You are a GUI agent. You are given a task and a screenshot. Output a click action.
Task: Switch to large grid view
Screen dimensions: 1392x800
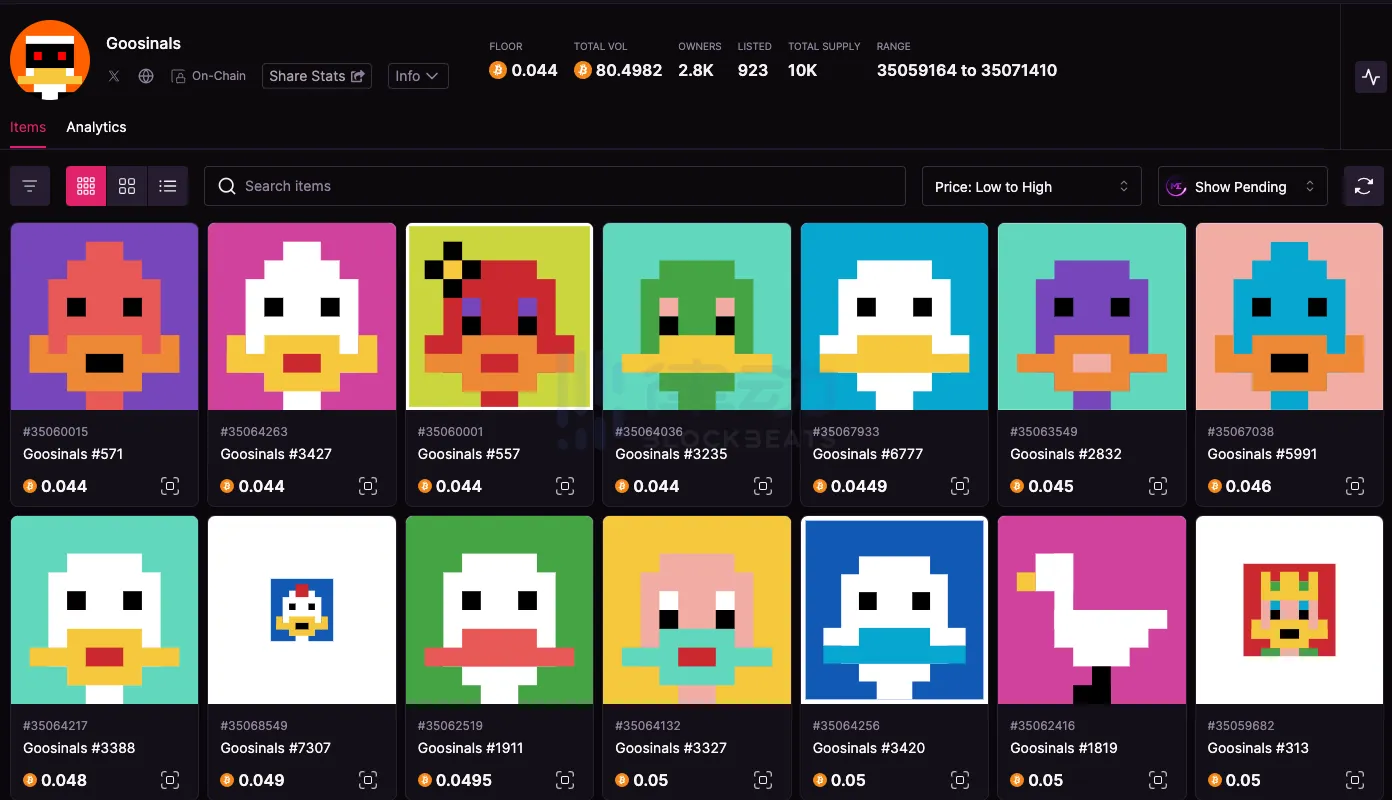click(x=127, y=186)
